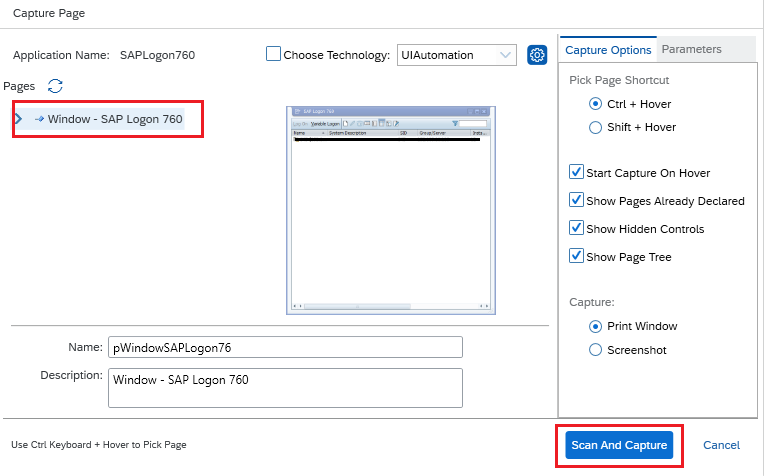
Task: Enable the Choose Technology checkbox
Action: [273, 55]
